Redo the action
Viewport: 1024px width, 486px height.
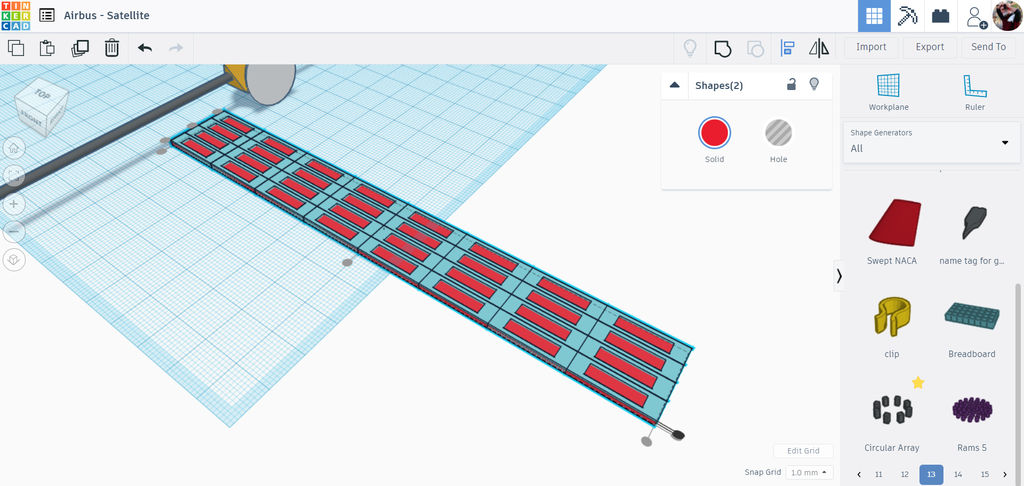[176, 48]
